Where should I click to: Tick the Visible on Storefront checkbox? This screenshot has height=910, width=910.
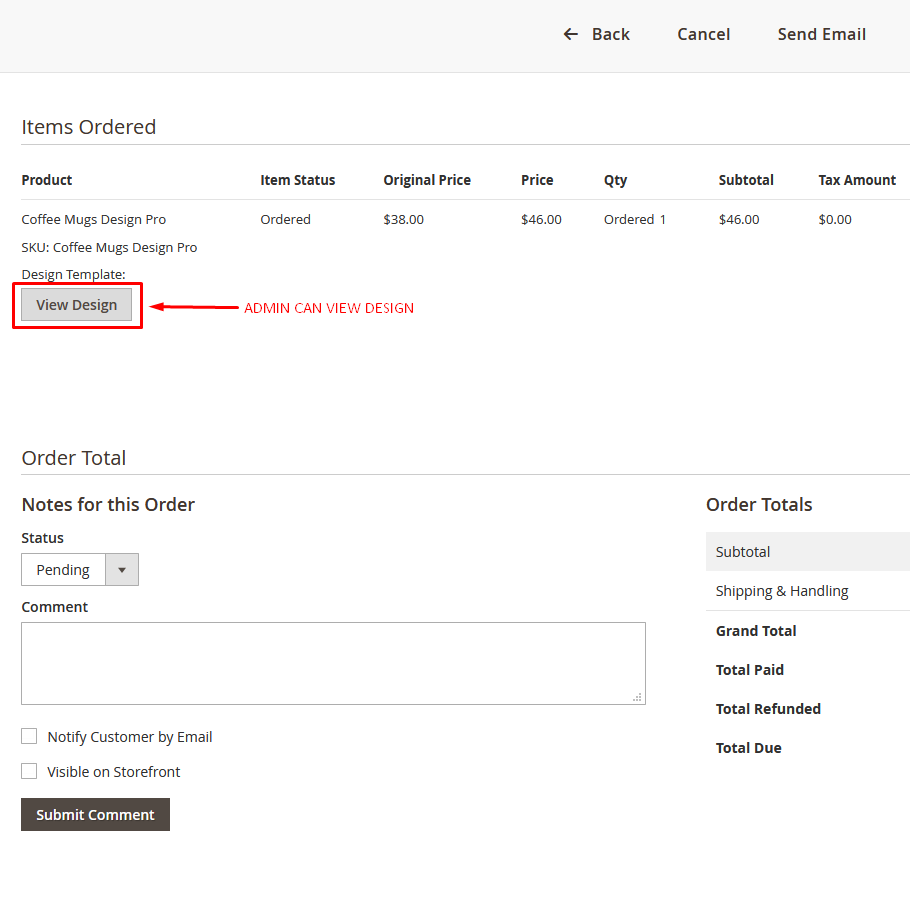click(29, 772)
